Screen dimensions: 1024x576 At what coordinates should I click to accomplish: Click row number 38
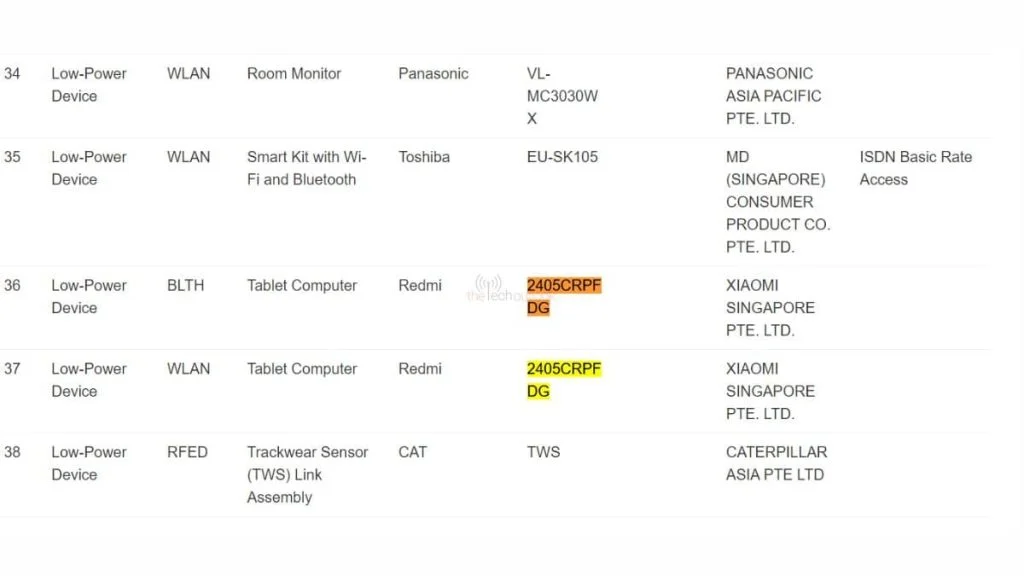(x=12, y=452)
